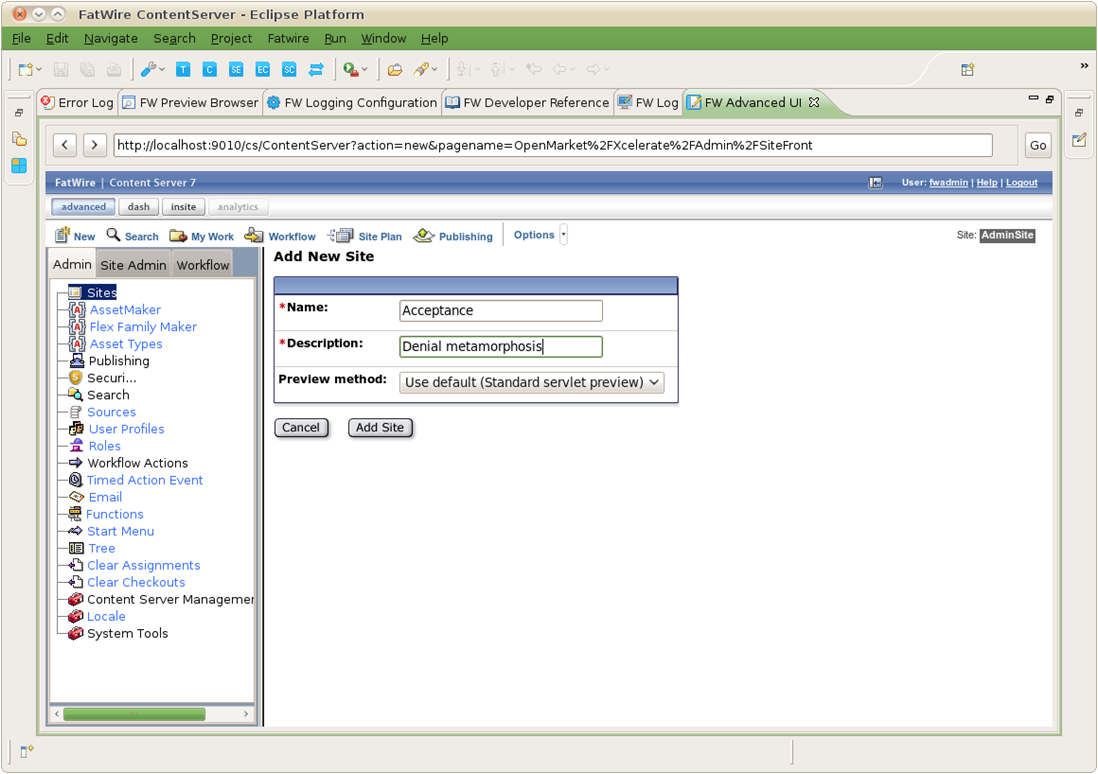This screenshot has width=1098, height=774.
Task: Show hidden toolbar items chevron
Action: 1084,66
